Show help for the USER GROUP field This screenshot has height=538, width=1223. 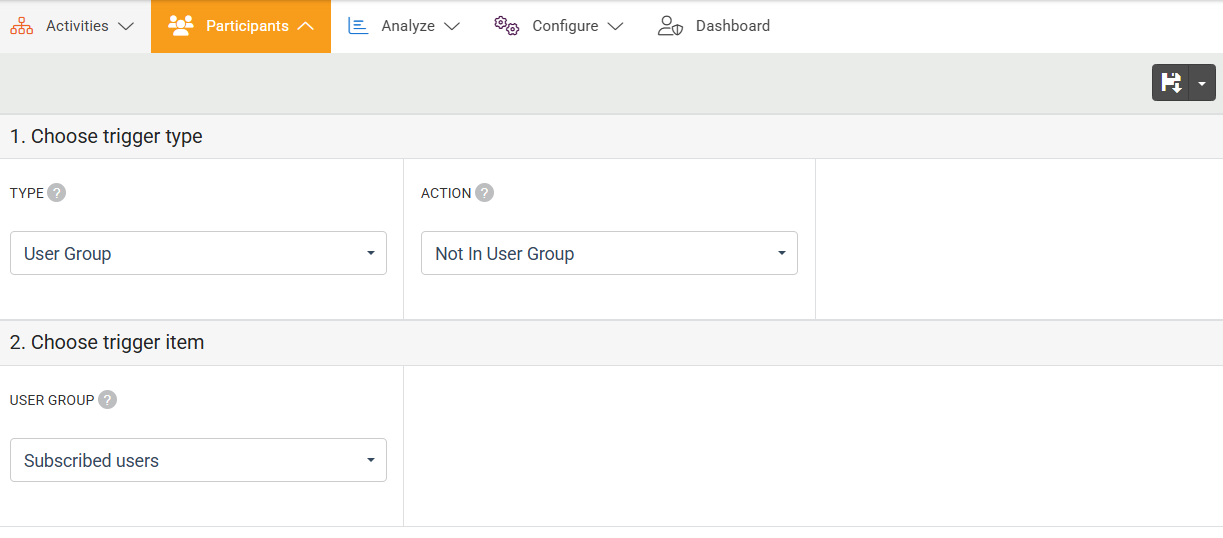(107, 400)
